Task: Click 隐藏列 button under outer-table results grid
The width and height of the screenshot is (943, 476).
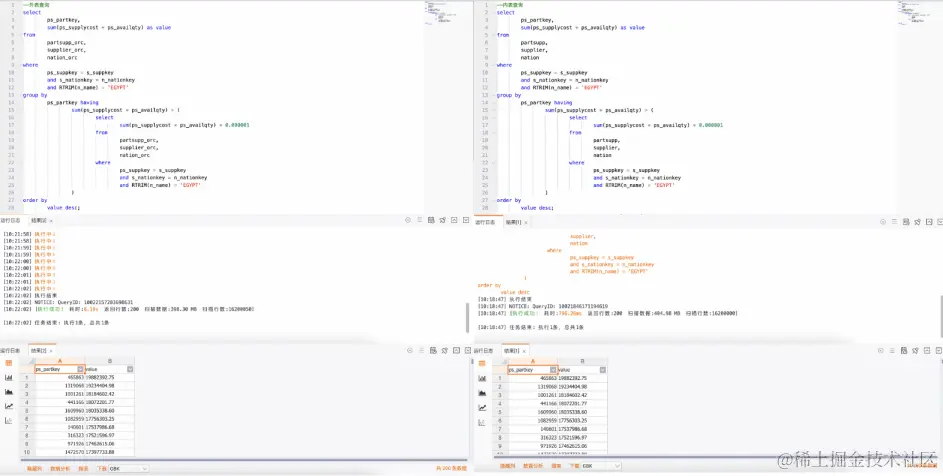Action: click(34, 468)
